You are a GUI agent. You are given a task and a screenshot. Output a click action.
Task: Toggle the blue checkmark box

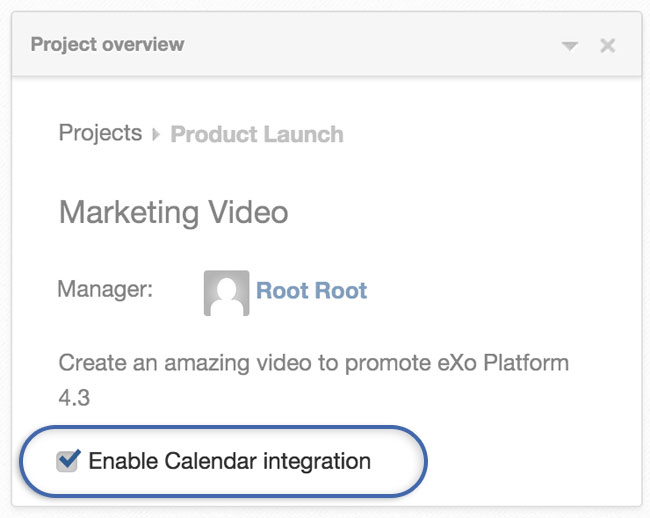pos(68,460)
